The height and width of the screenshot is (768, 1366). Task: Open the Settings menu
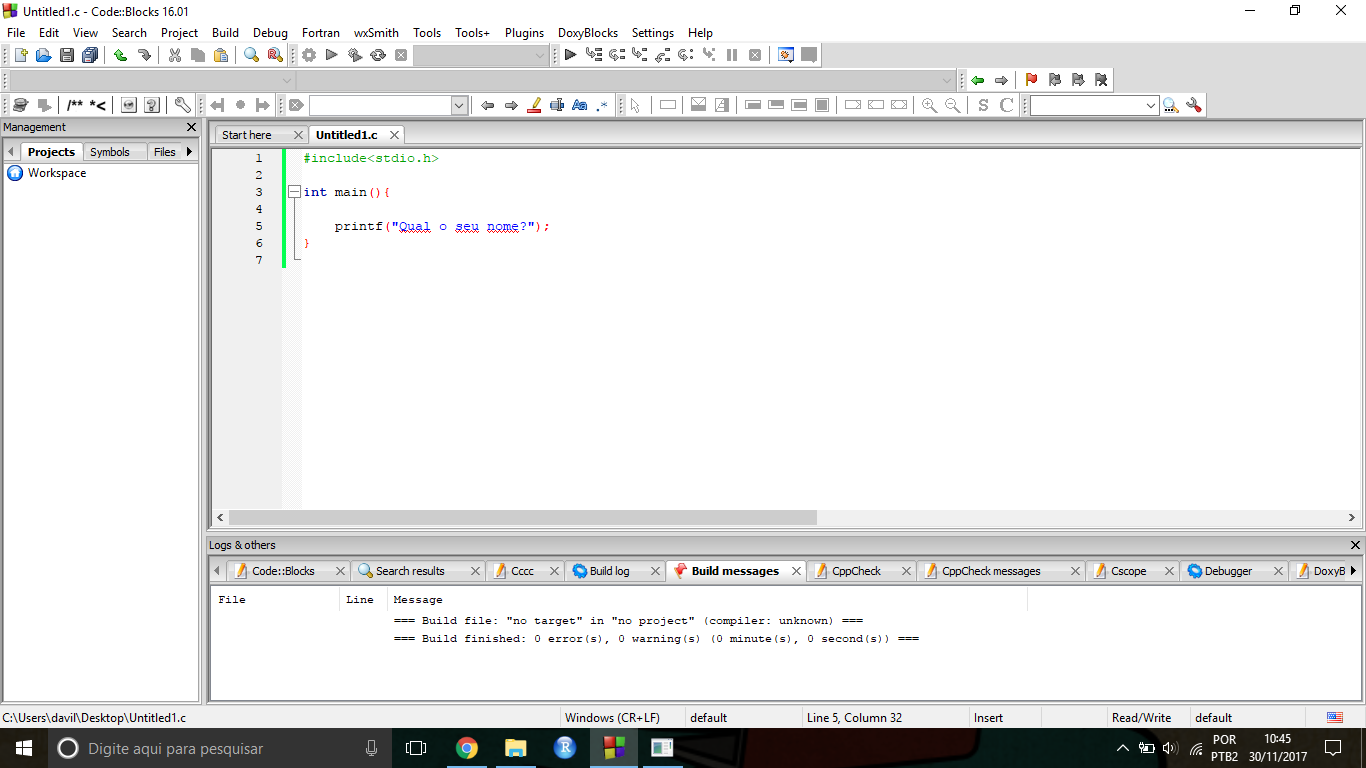coord(653,33)
